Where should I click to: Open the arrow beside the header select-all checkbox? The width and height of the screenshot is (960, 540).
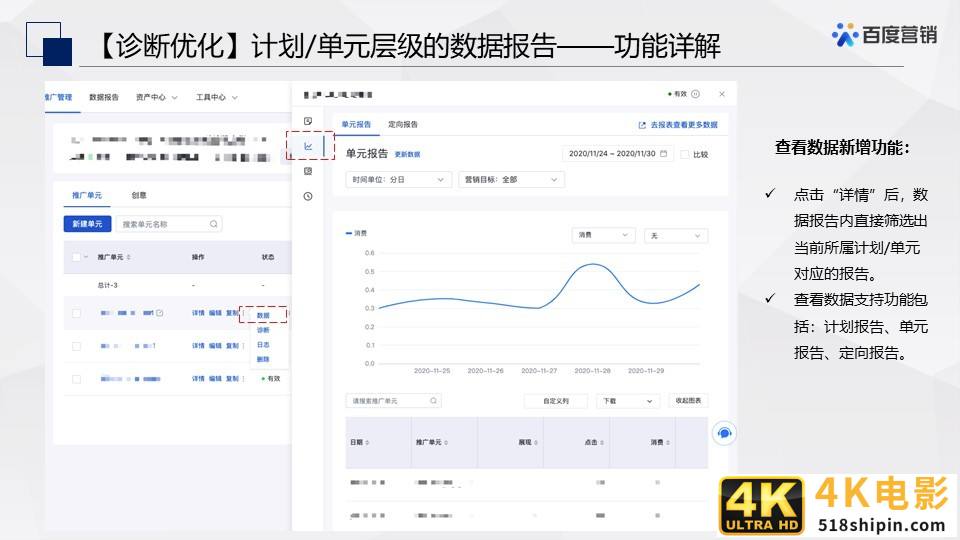[x=86, y=257]
